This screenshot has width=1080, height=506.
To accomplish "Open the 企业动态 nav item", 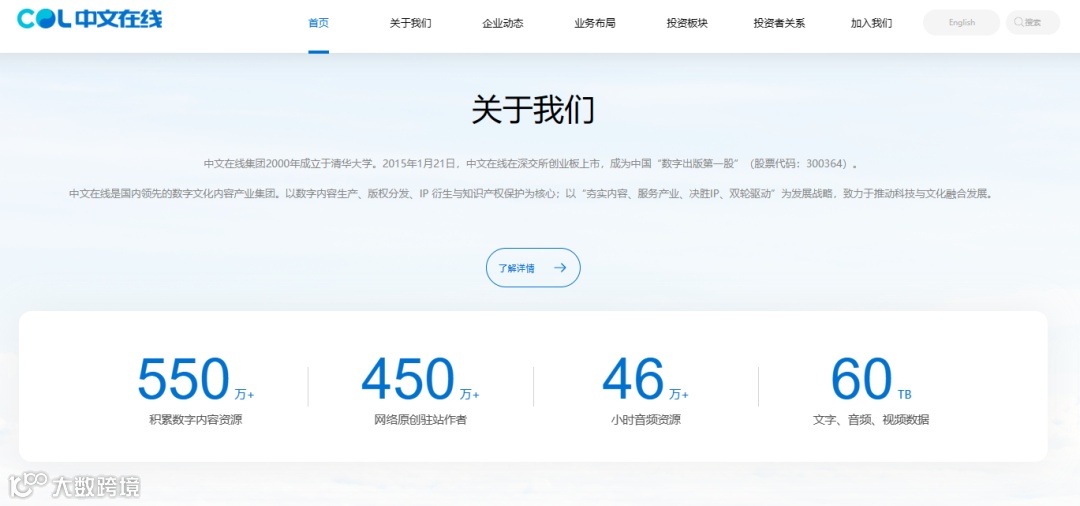I will pos(503,23).
